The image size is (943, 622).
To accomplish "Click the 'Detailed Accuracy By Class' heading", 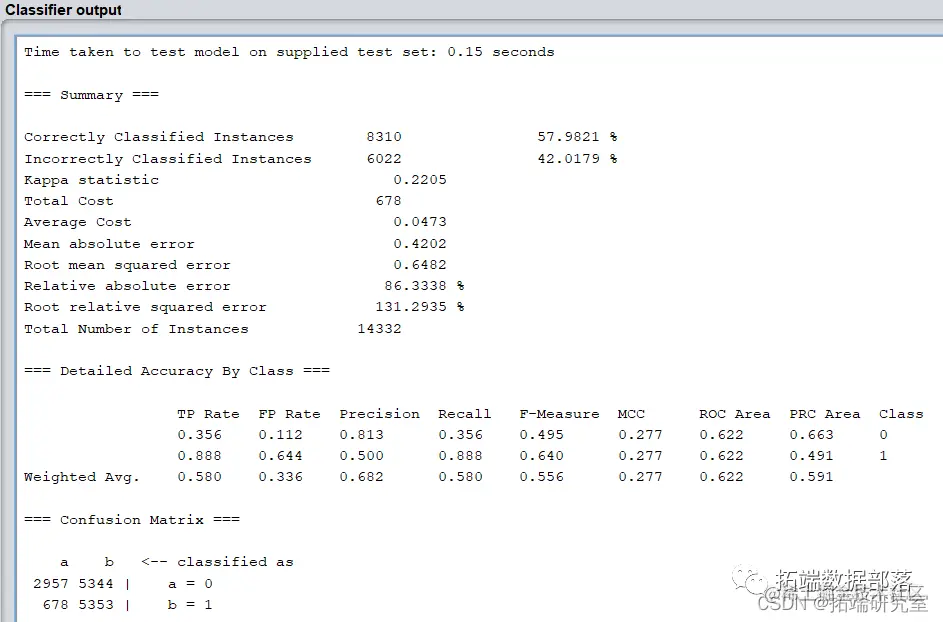I will pos(177,371).
